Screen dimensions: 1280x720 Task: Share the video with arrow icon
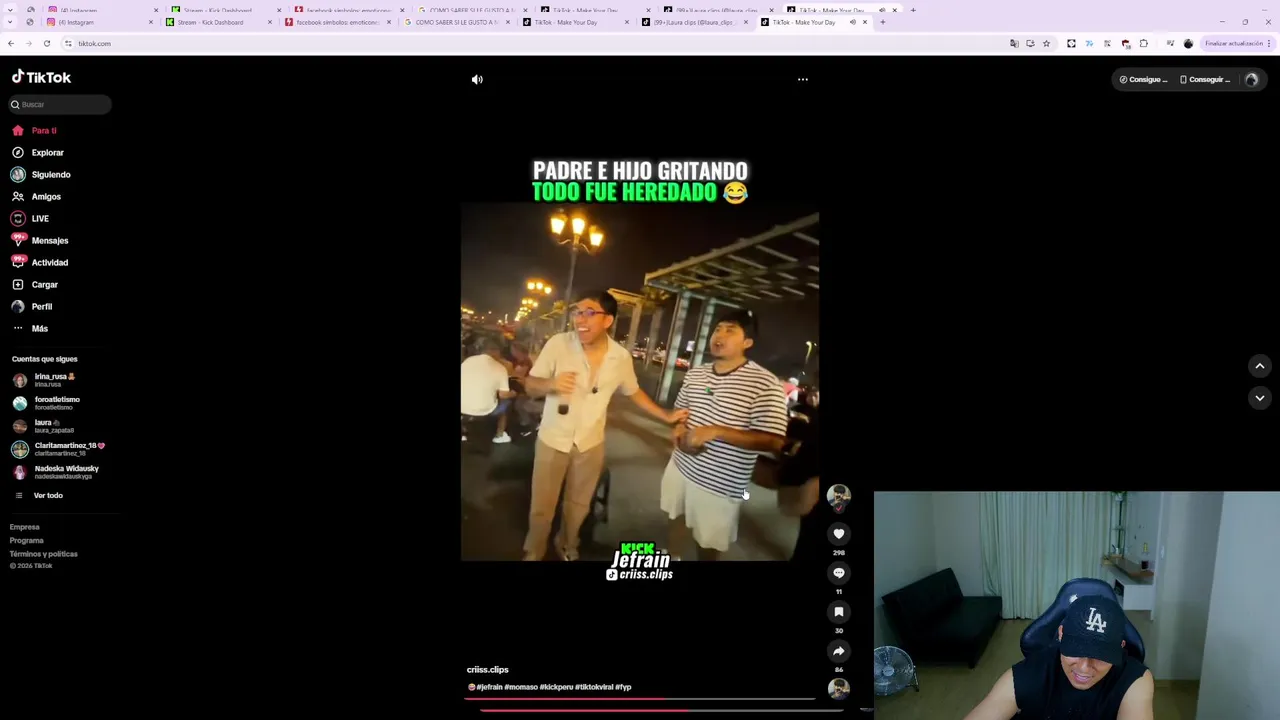(839, 651)
